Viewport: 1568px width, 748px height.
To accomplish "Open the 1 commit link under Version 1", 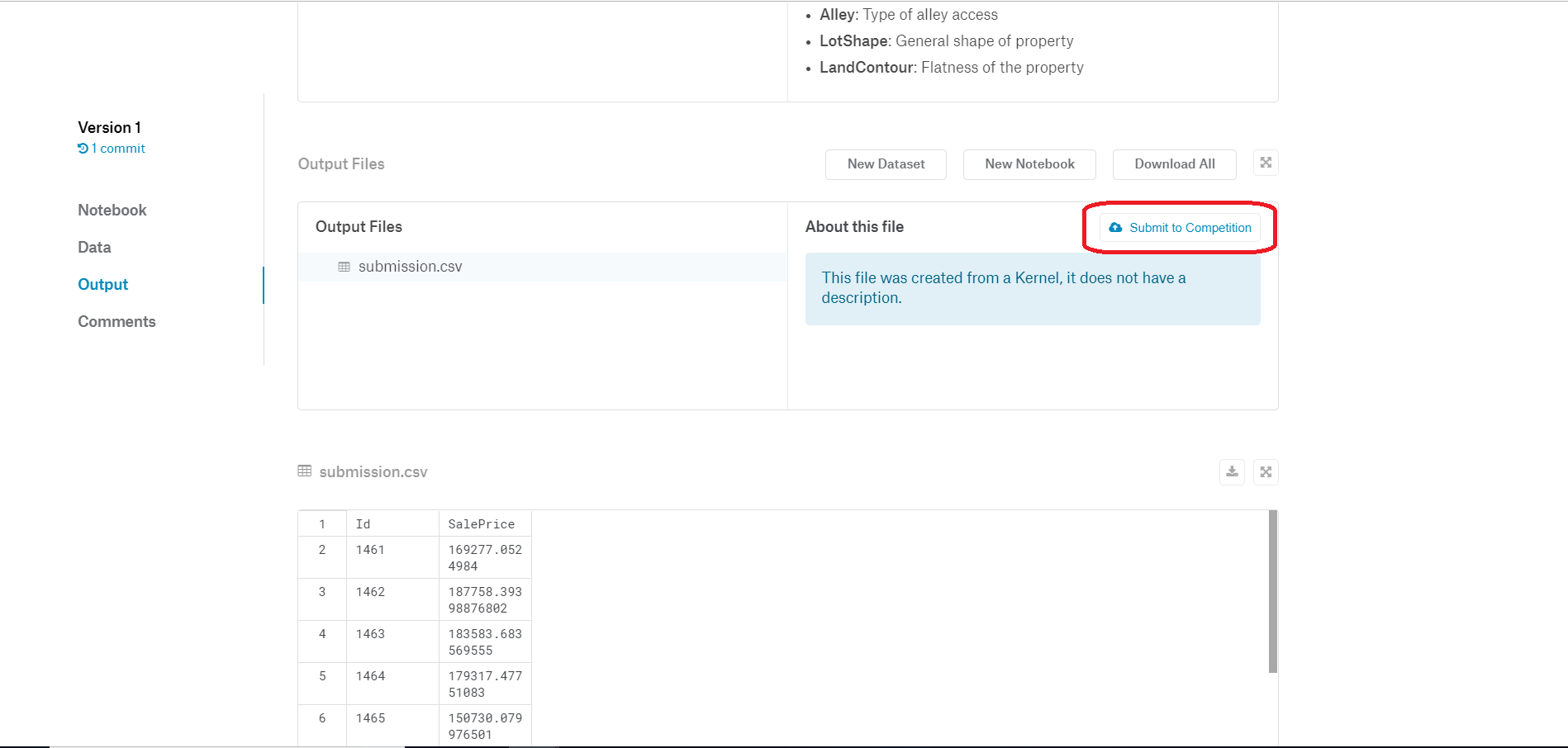I will click(117, 148).
